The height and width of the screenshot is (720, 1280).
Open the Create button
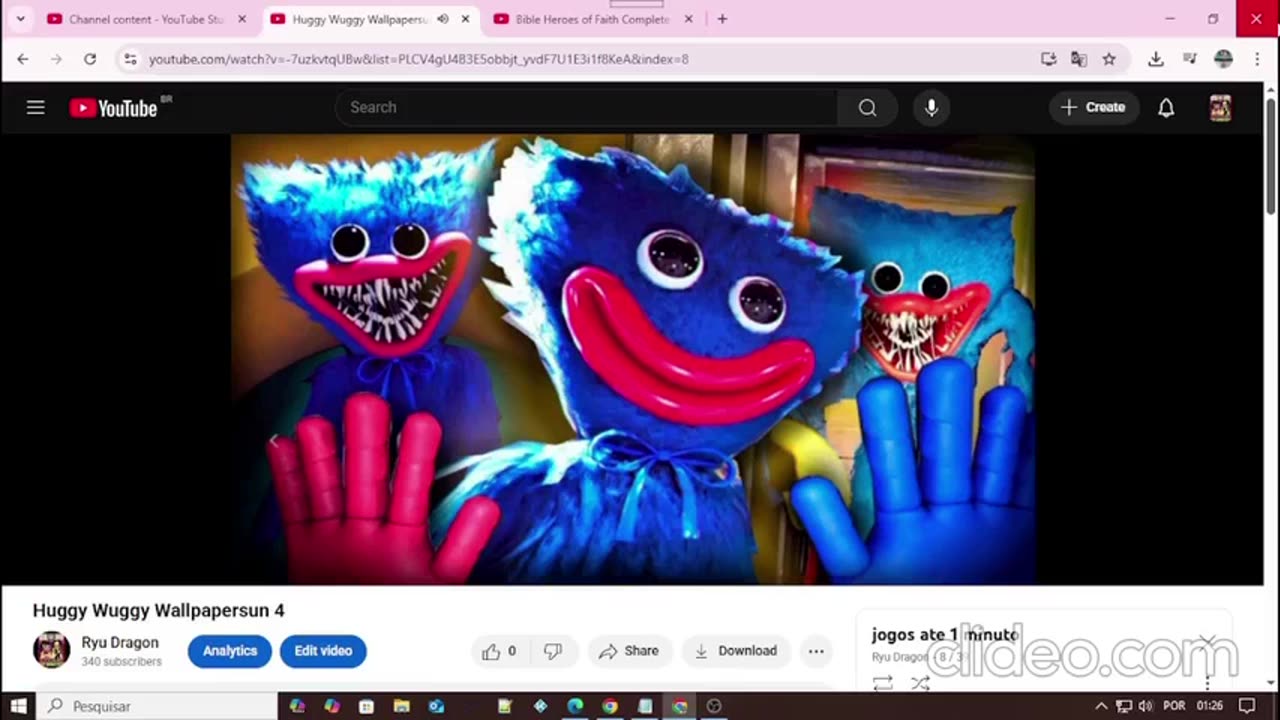click(x=1094, y=107)
